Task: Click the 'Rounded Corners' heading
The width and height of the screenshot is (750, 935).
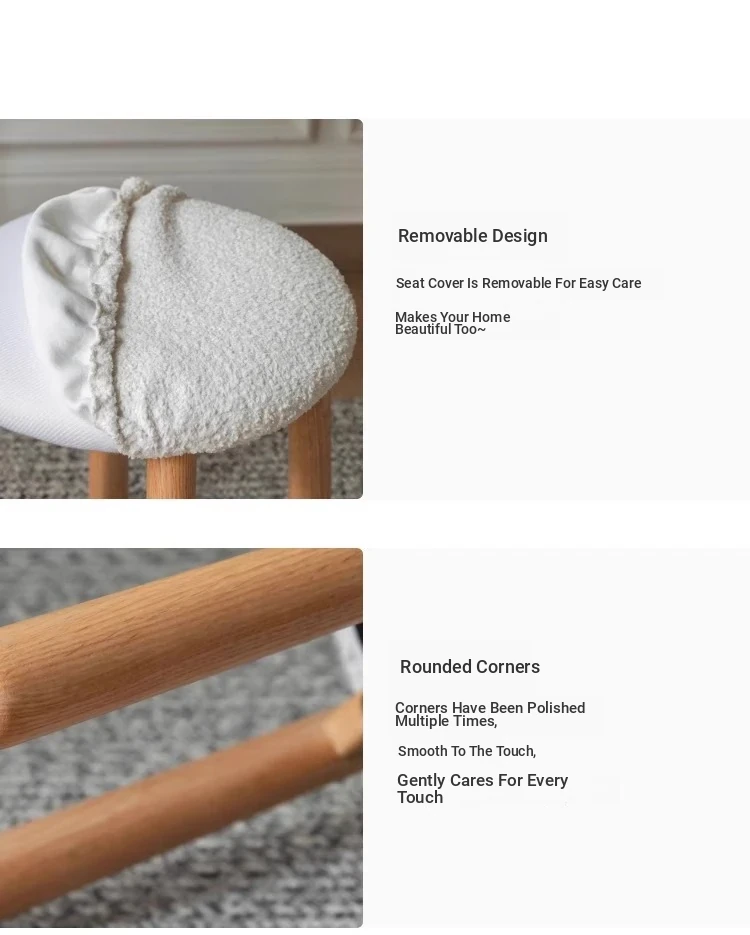Action: pyautogui.click(x=470, y=667)
